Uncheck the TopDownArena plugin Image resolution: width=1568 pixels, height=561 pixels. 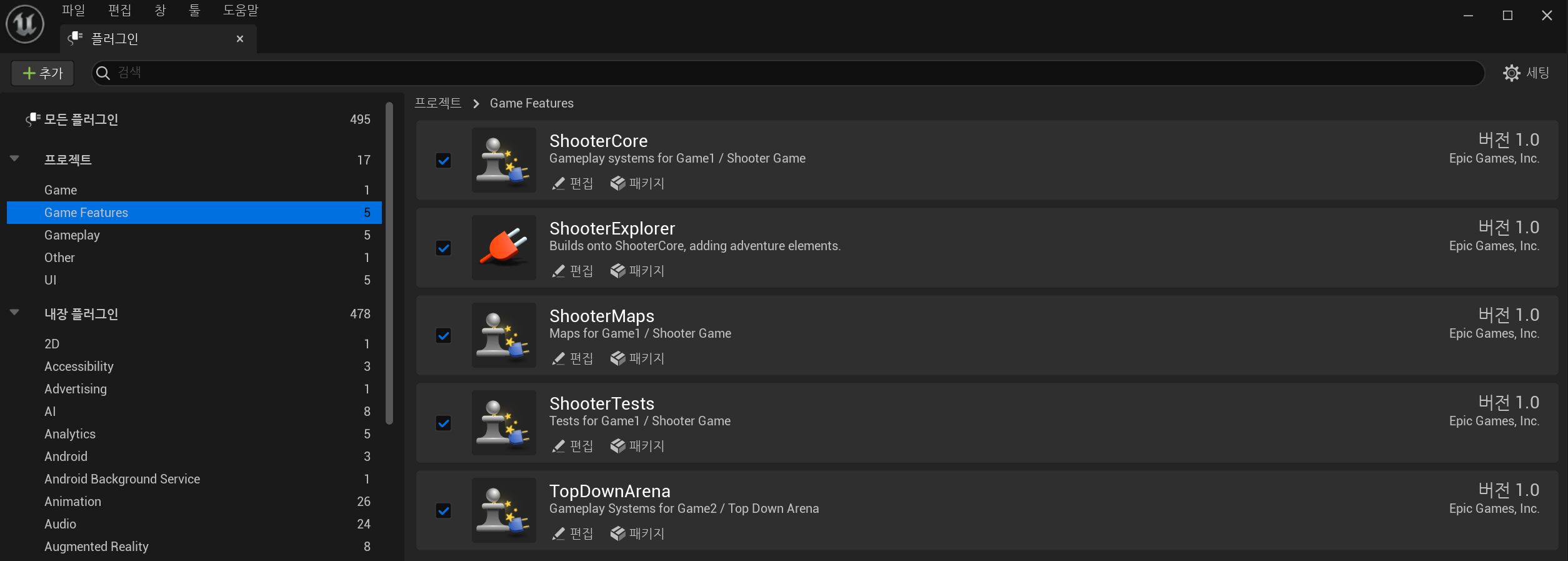click(x=443, y=511)
